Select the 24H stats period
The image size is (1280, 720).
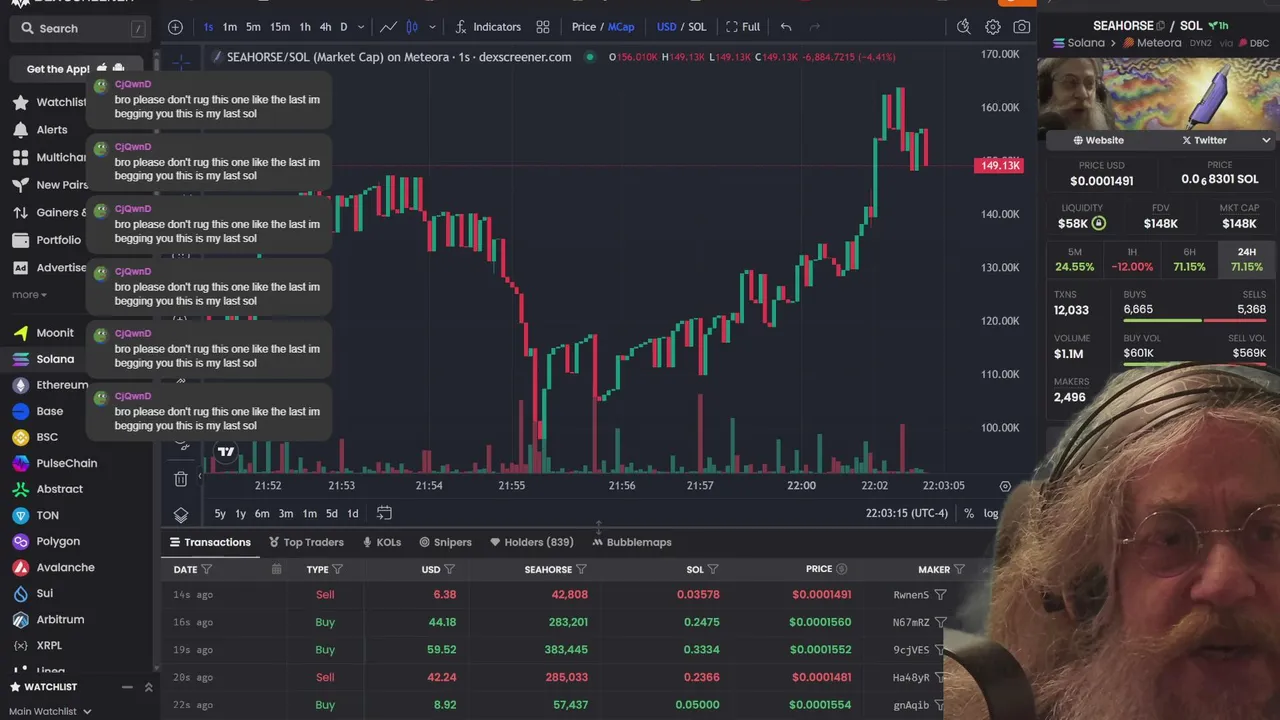click(x=1247, y=260)
